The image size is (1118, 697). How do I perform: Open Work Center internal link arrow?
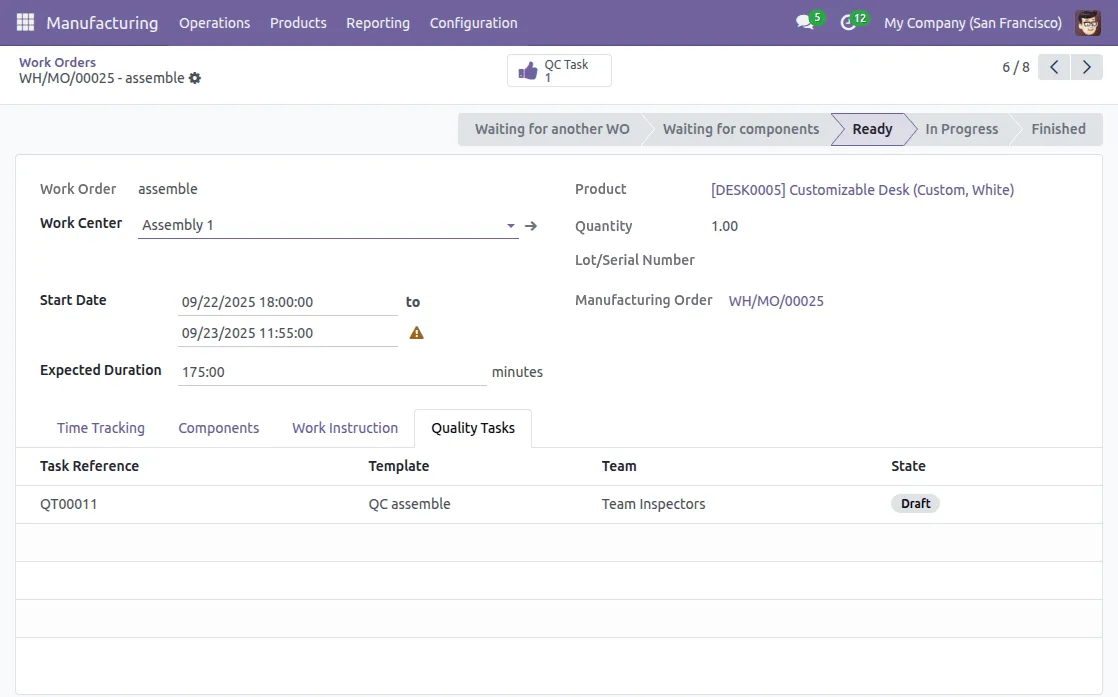(x=531, y=226)
